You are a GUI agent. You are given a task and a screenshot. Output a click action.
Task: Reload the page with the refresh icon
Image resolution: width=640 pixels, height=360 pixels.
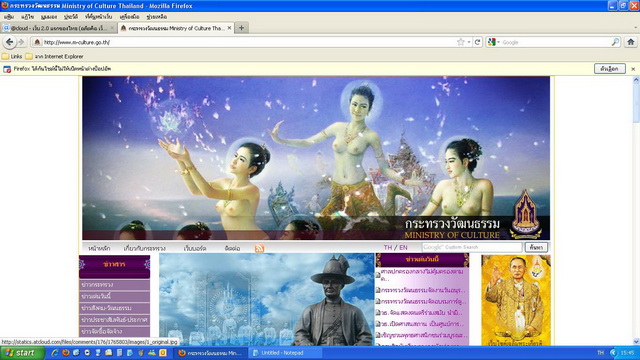[477, 42]
